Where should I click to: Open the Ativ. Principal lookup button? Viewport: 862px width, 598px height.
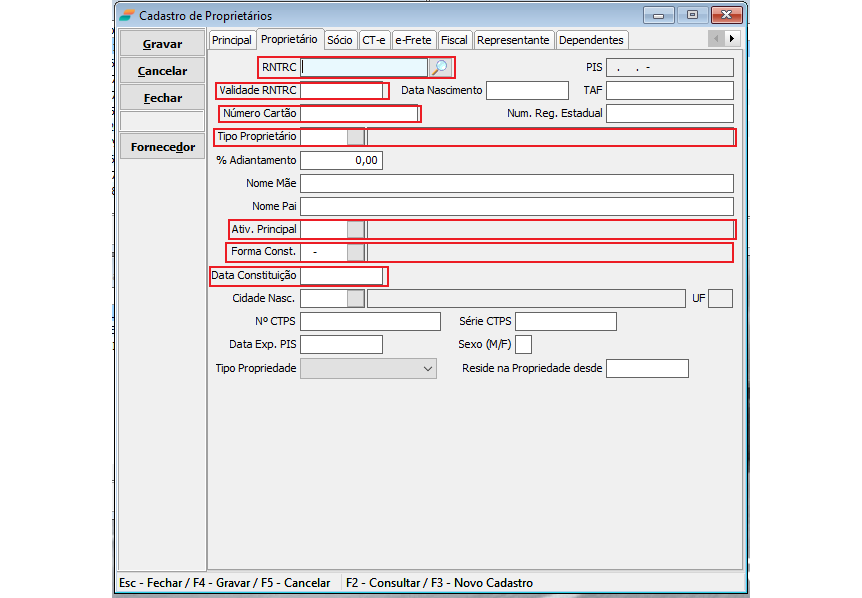click(355, 229)
